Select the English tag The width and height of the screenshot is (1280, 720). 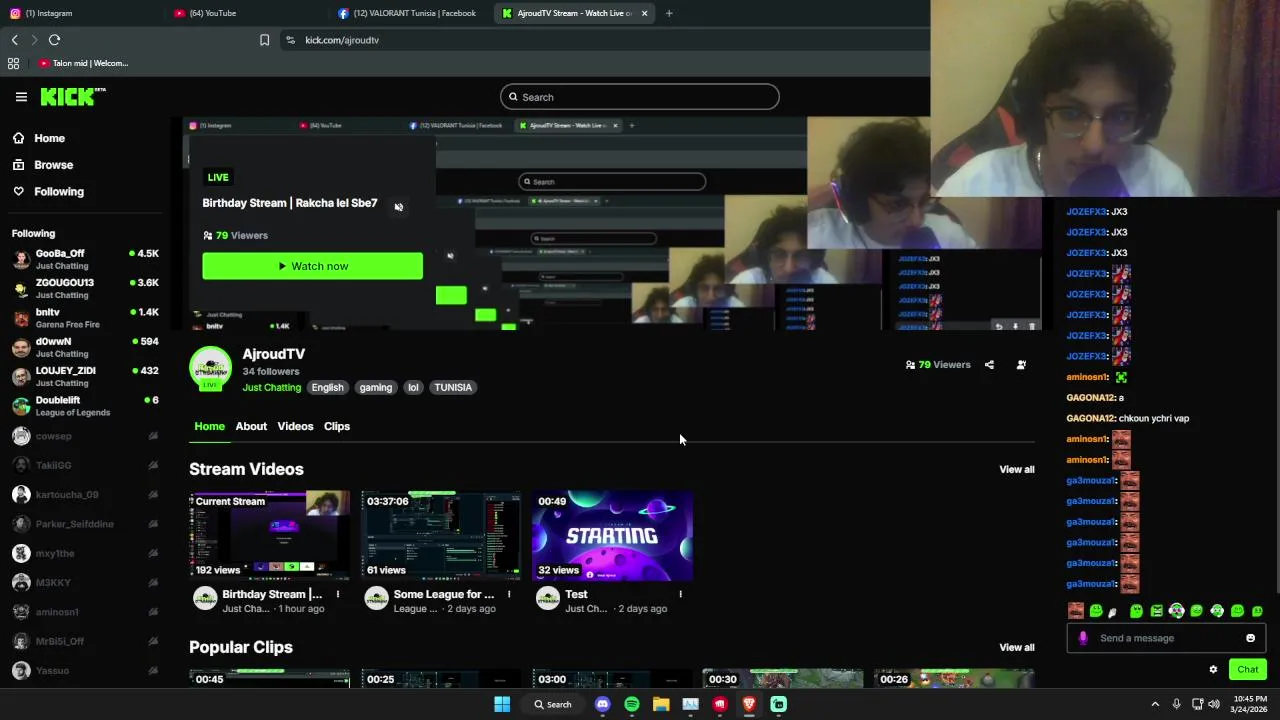[x=327, y=387]
